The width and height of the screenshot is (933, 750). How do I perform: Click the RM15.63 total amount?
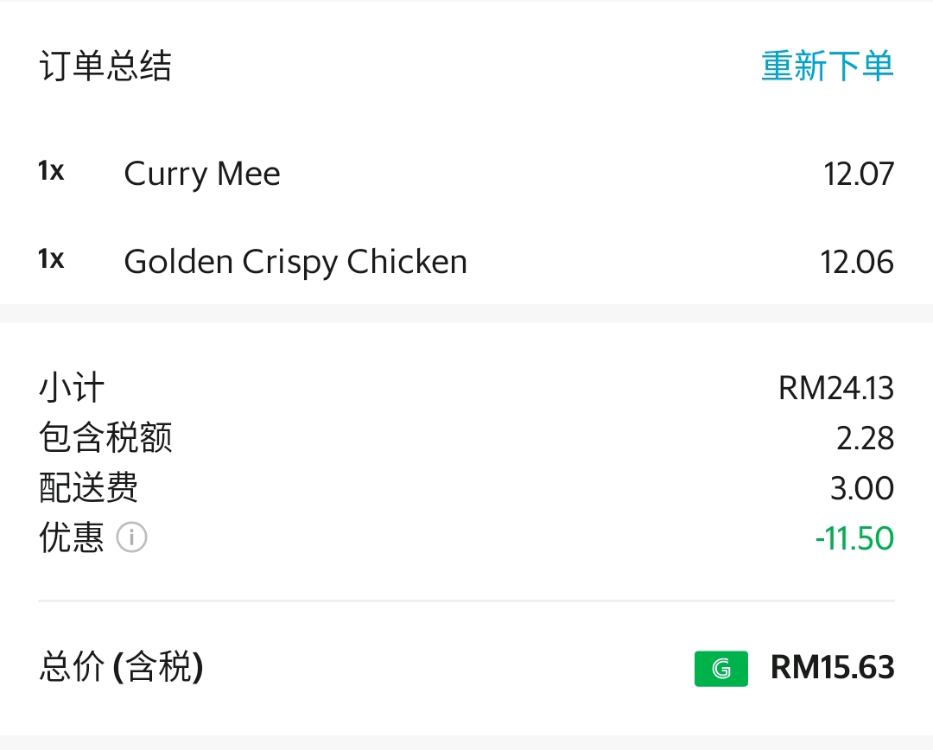coord(832,667)
